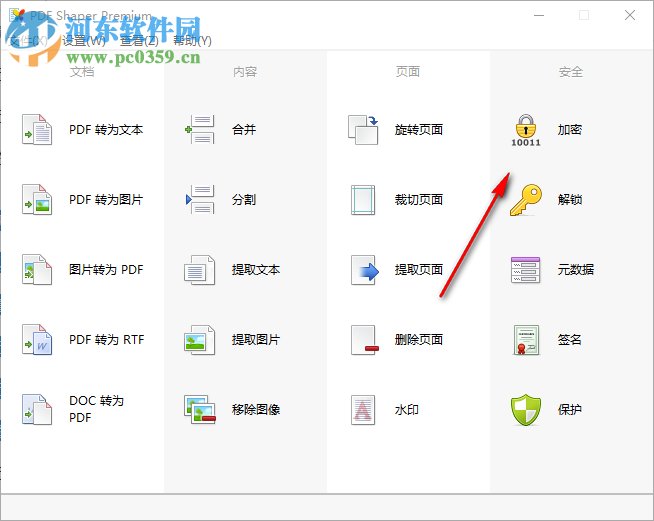Close the PDF Shaper Premium window
Screen dimensions: 654x521
[630, 15]
